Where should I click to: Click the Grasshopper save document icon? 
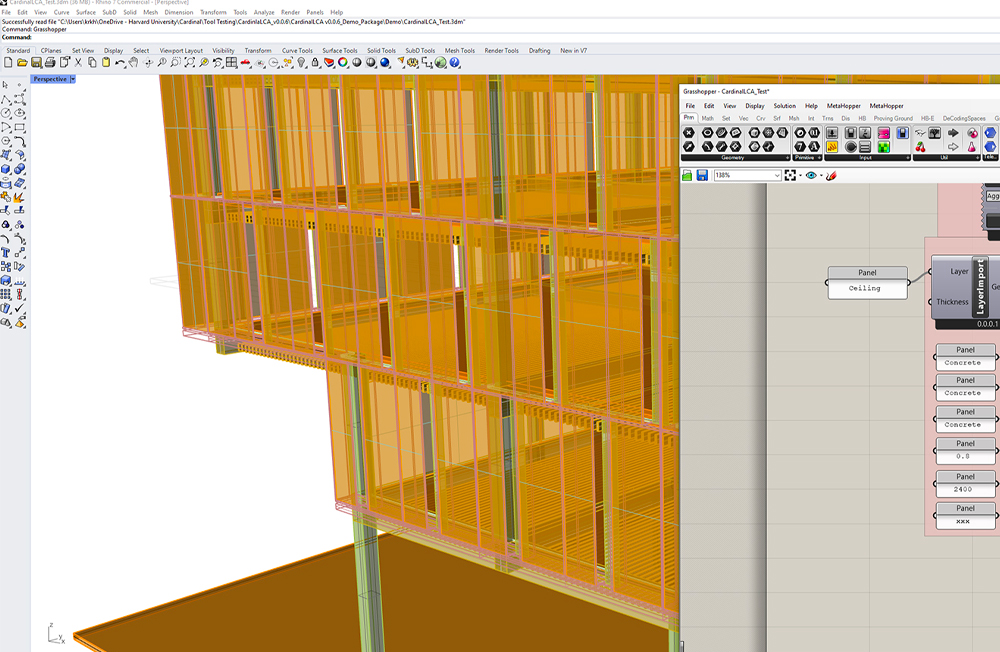click(702, 175)
